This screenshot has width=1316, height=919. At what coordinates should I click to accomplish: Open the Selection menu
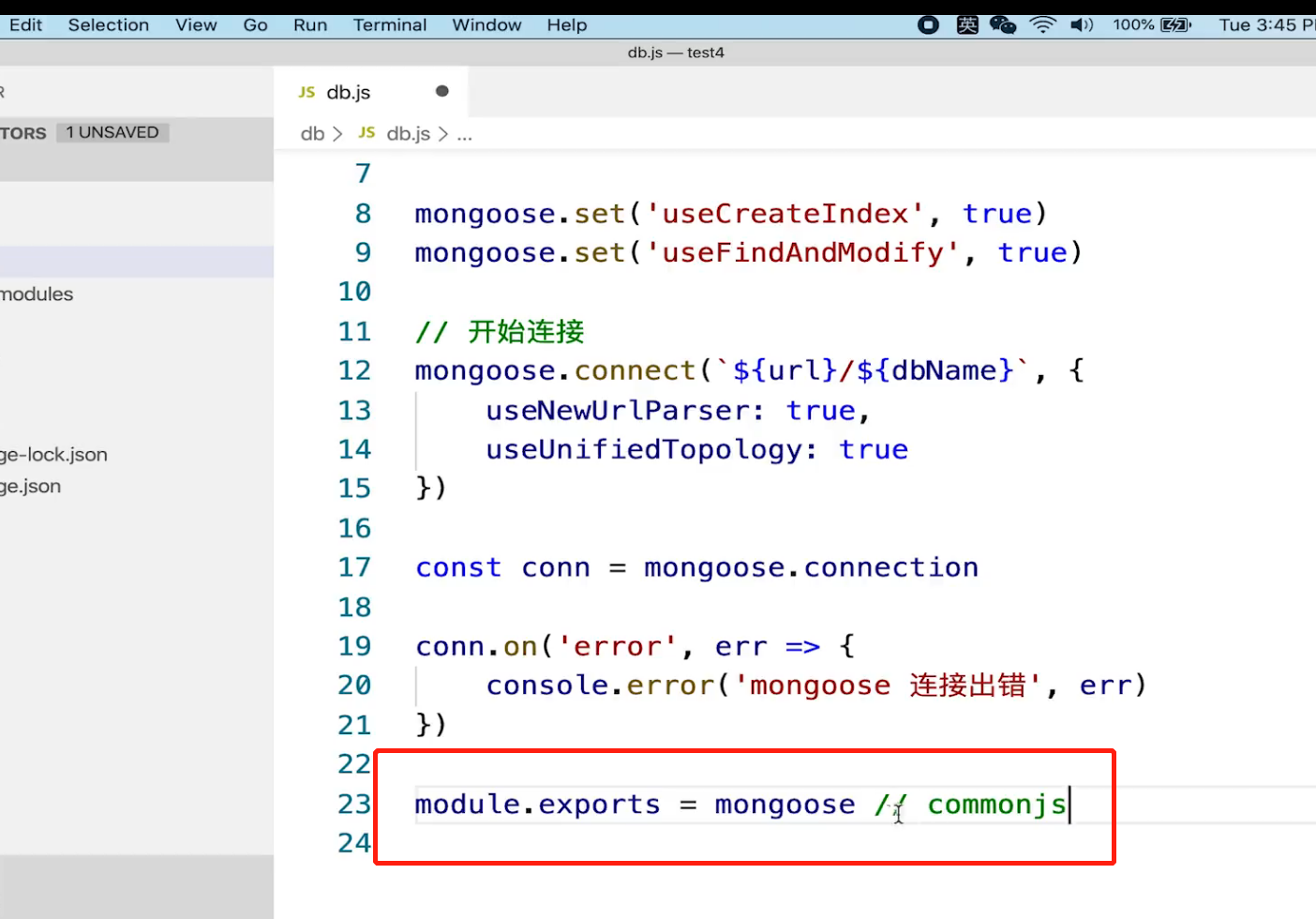coord(109,25)
